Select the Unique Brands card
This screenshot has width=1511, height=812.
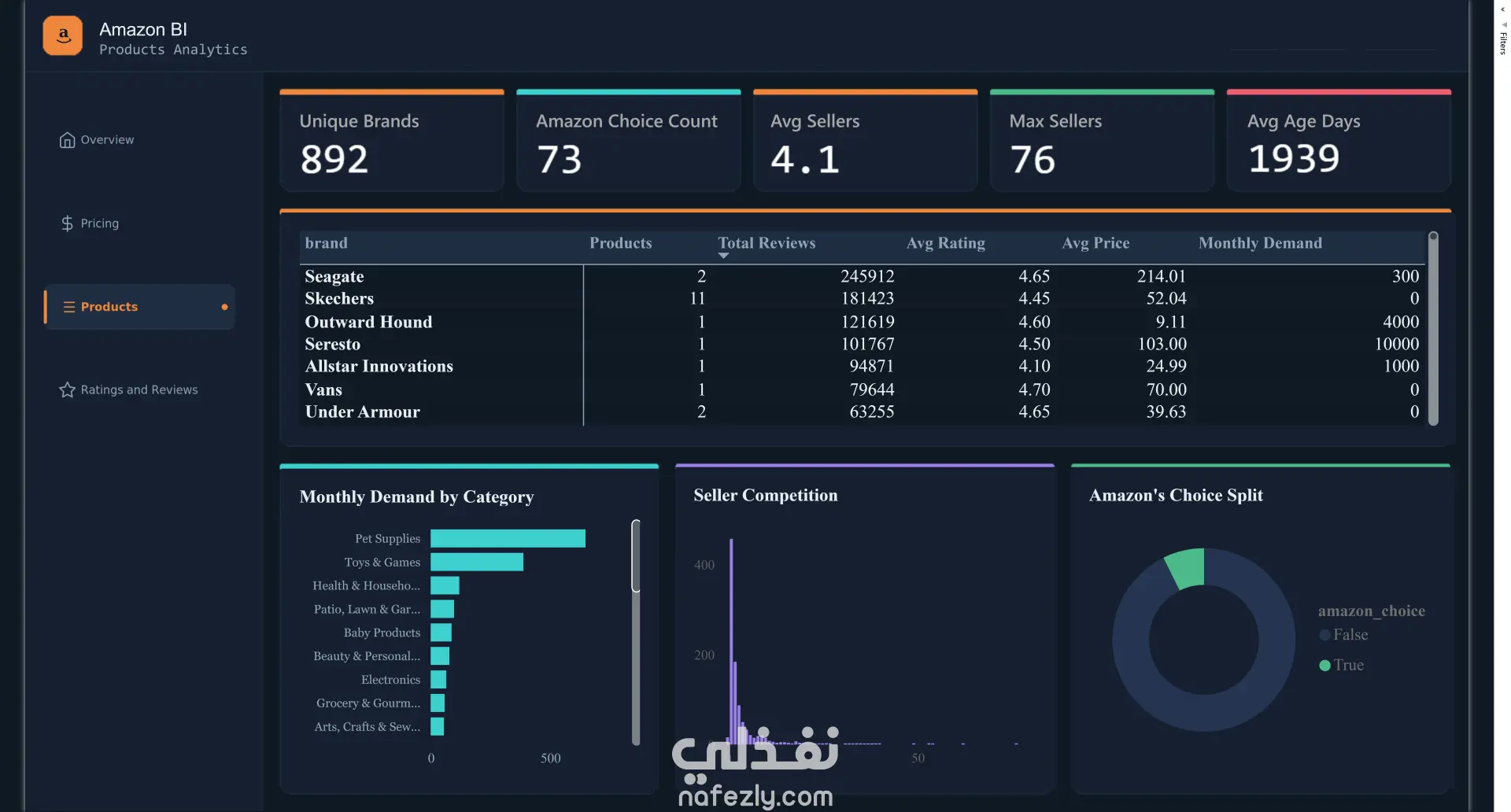pyautogui.click(x=392, y=141)
